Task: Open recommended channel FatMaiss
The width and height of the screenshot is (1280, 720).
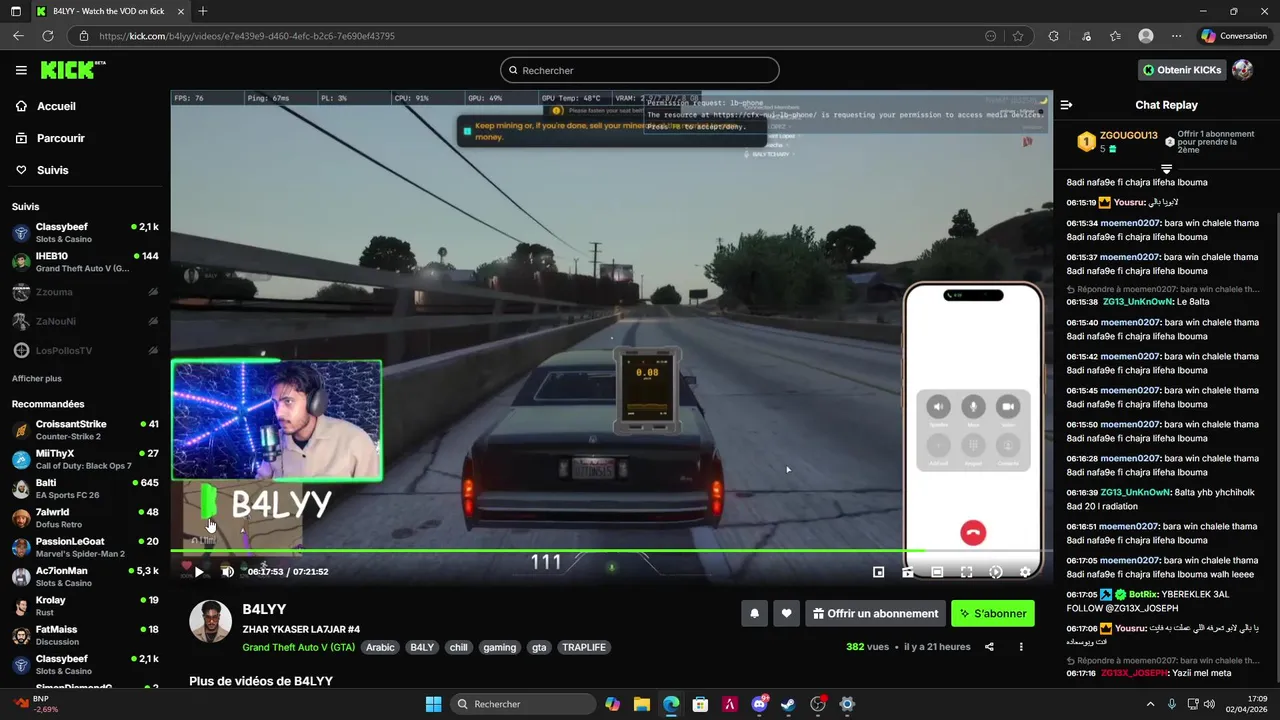Action: [85, 636]
